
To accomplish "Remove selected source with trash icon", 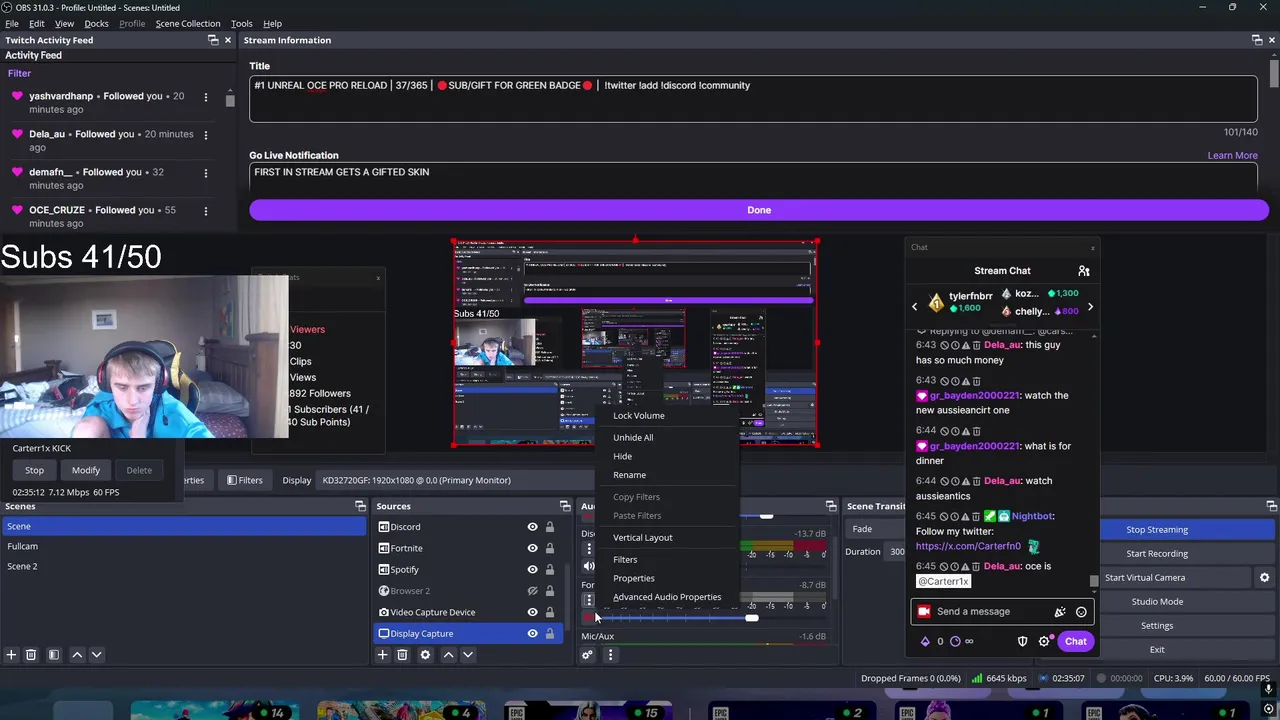I will (x=402, y=655).
